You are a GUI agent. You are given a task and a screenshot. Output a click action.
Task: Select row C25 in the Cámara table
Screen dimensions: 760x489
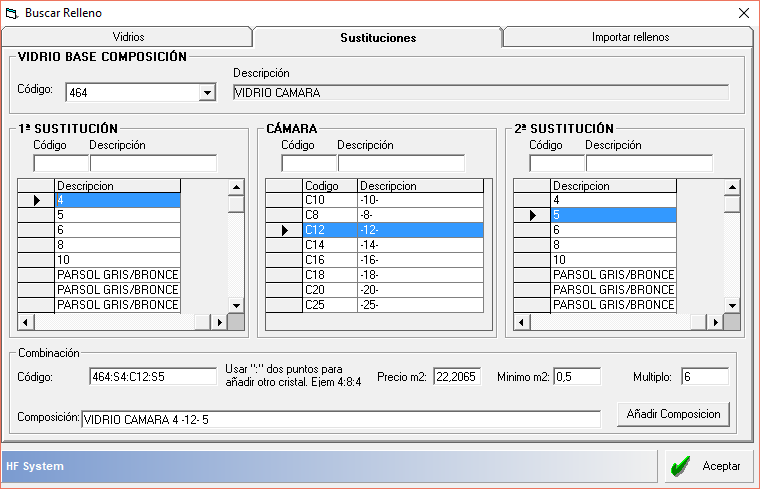(x=330, y=305)
